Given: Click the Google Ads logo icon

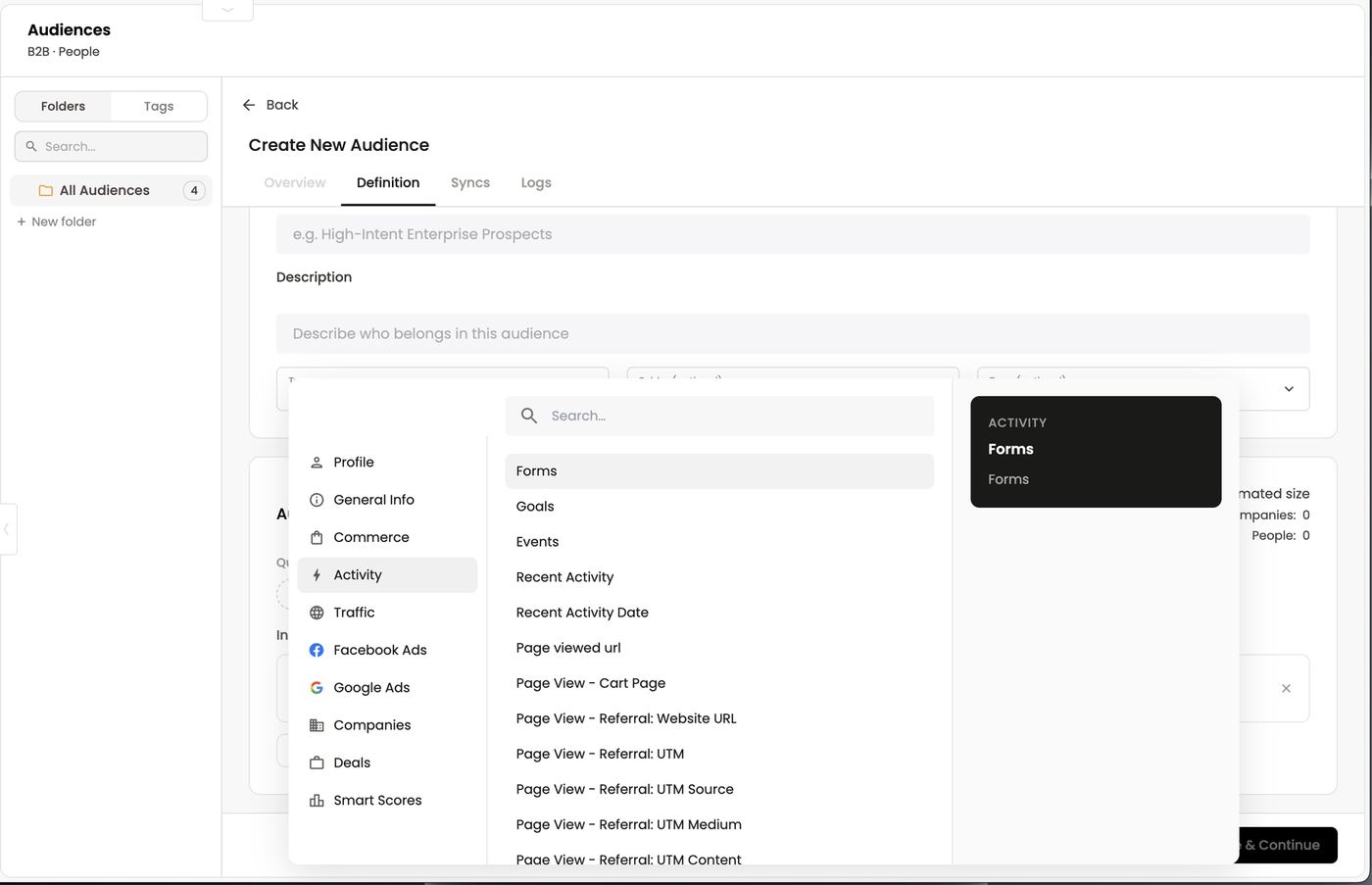Looking at the screenshot, I should point(317,688).
